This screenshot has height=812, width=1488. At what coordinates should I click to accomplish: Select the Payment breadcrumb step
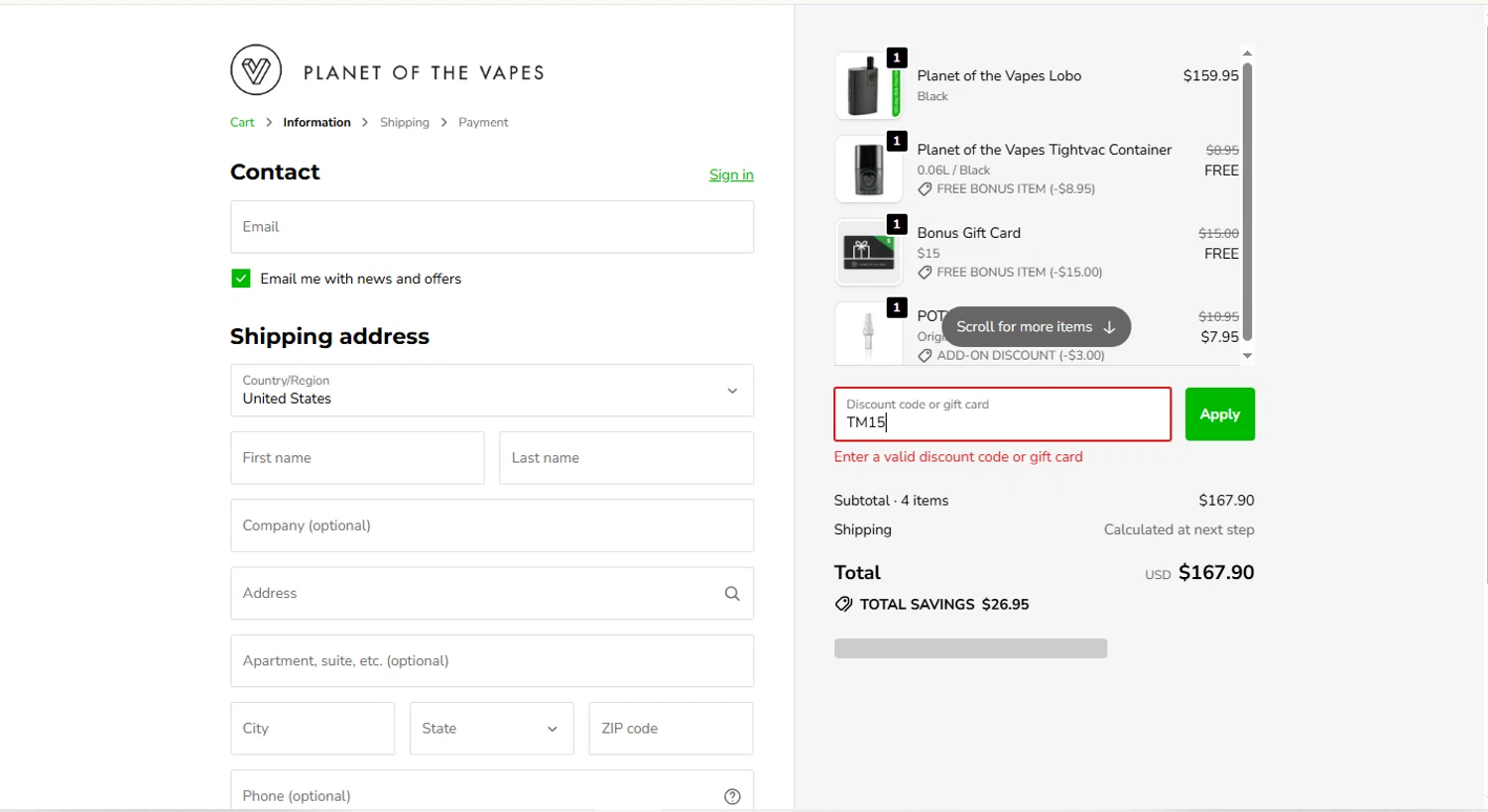pos(483,122)
